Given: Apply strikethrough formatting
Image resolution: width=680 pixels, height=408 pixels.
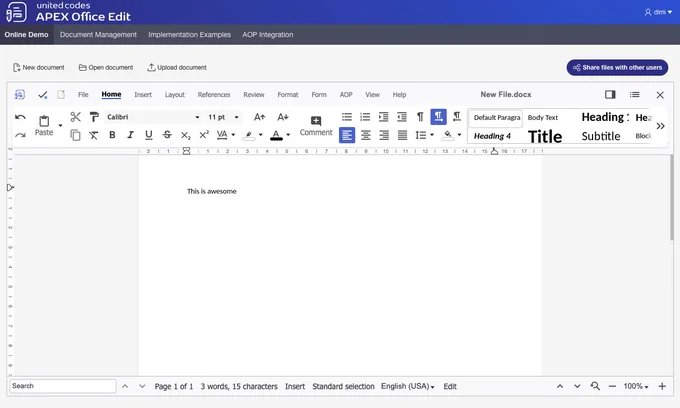Looking at the screenshot, I should point(167,135).
